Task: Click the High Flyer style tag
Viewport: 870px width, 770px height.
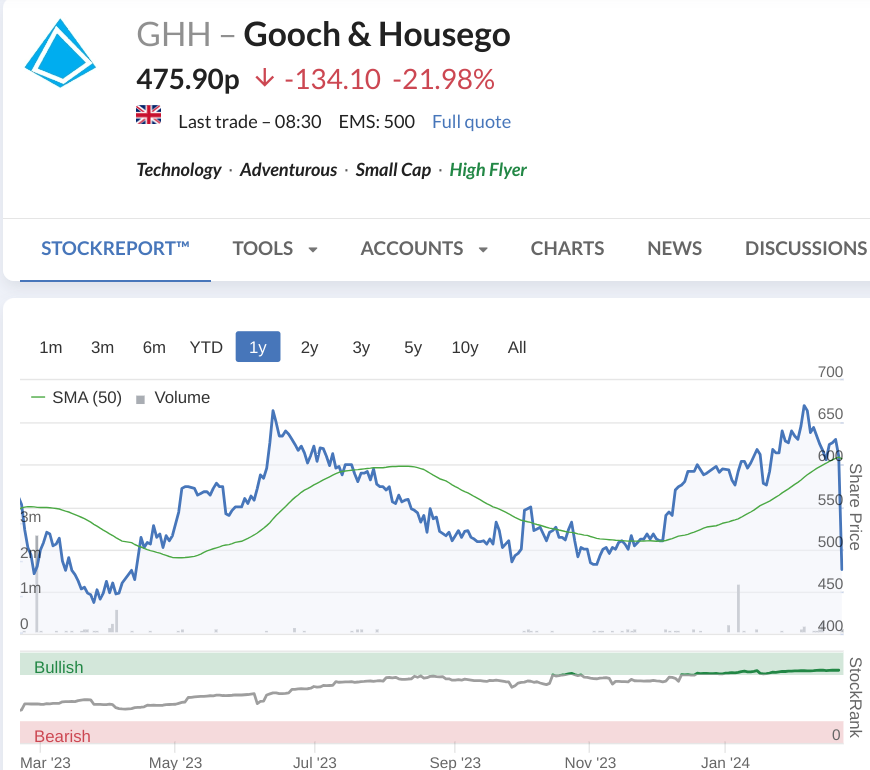Action: tap(488, 170)
